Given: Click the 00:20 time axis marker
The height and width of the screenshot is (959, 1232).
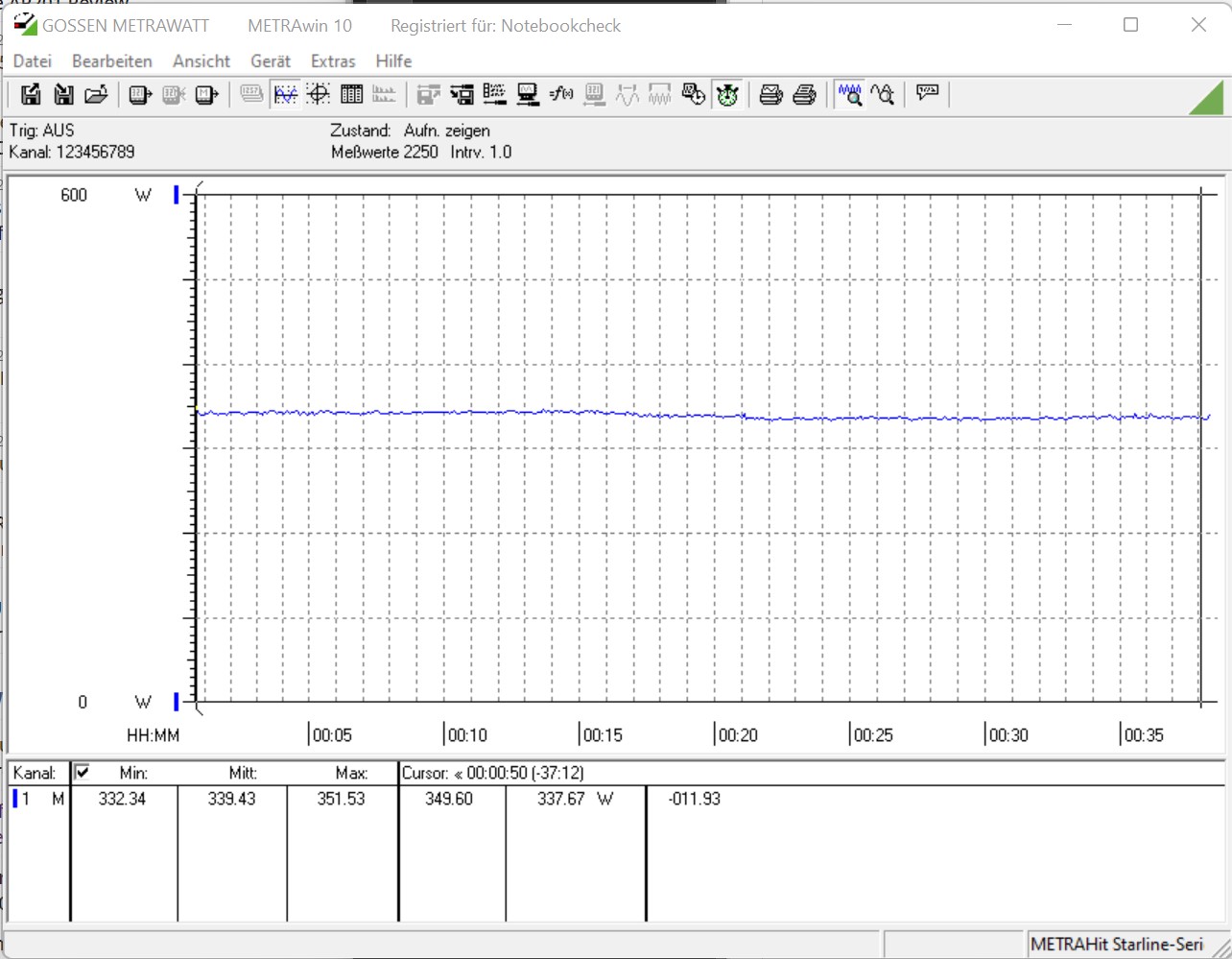Looking at the screenshot, I should click(737, 734).
